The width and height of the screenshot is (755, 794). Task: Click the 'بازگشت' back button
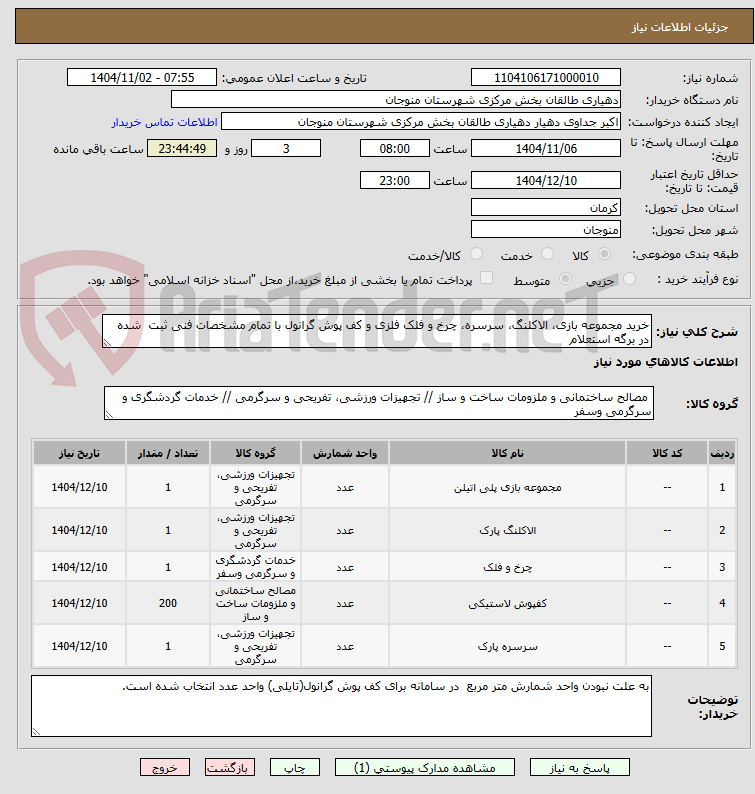[229, 768]
